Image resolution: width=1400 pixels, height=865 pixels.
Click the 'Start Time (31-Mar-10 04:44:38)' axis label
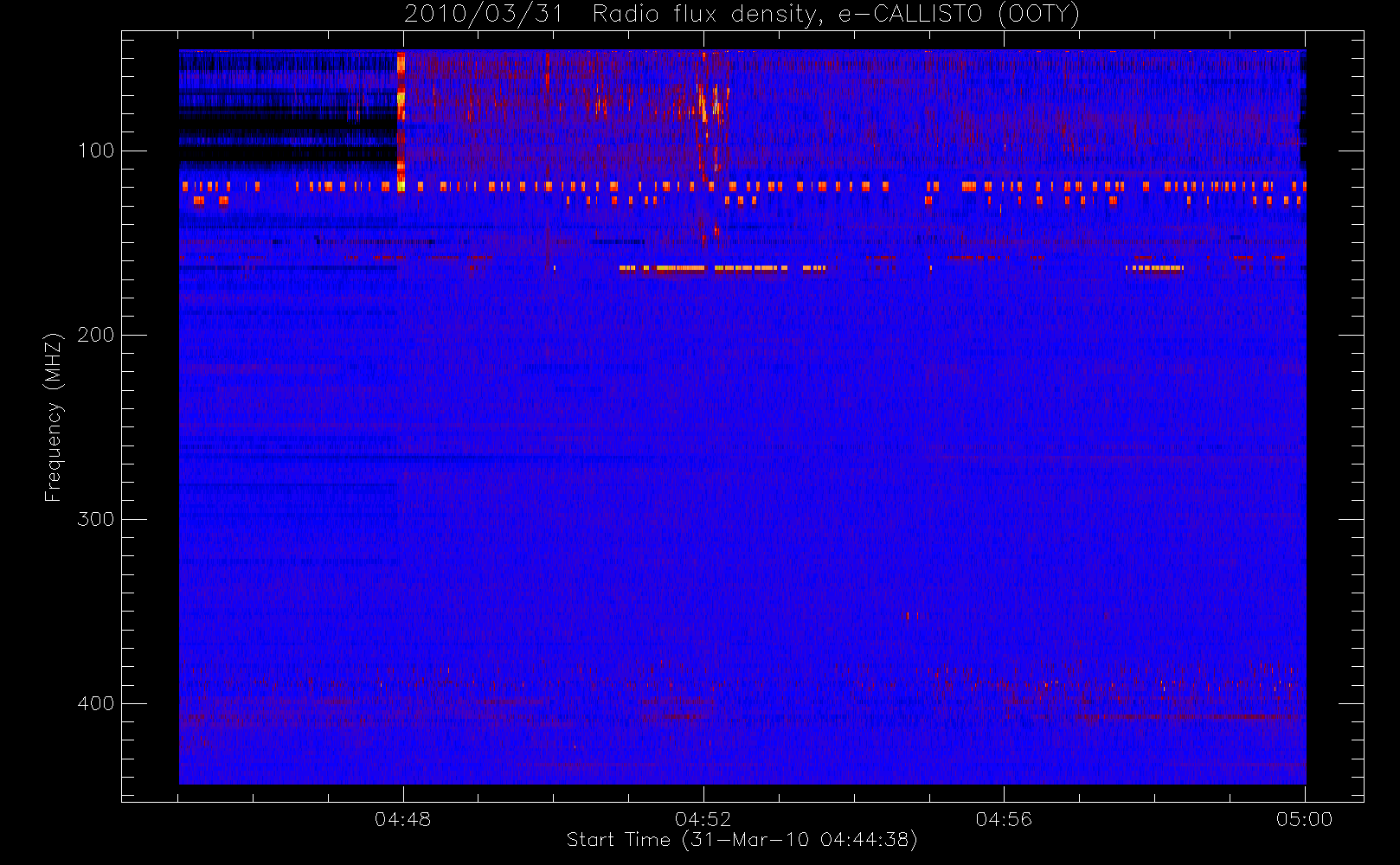(x=742, y=840)
